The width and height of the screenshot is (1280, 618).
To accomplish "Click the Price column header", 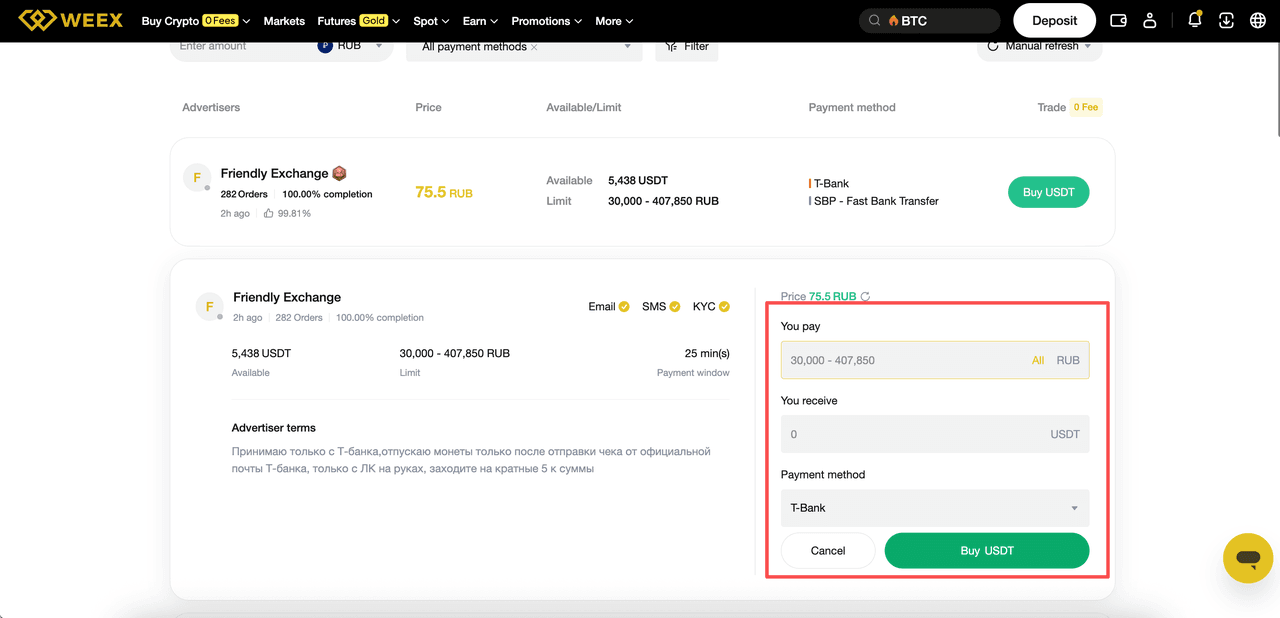I will coord(428,107).
